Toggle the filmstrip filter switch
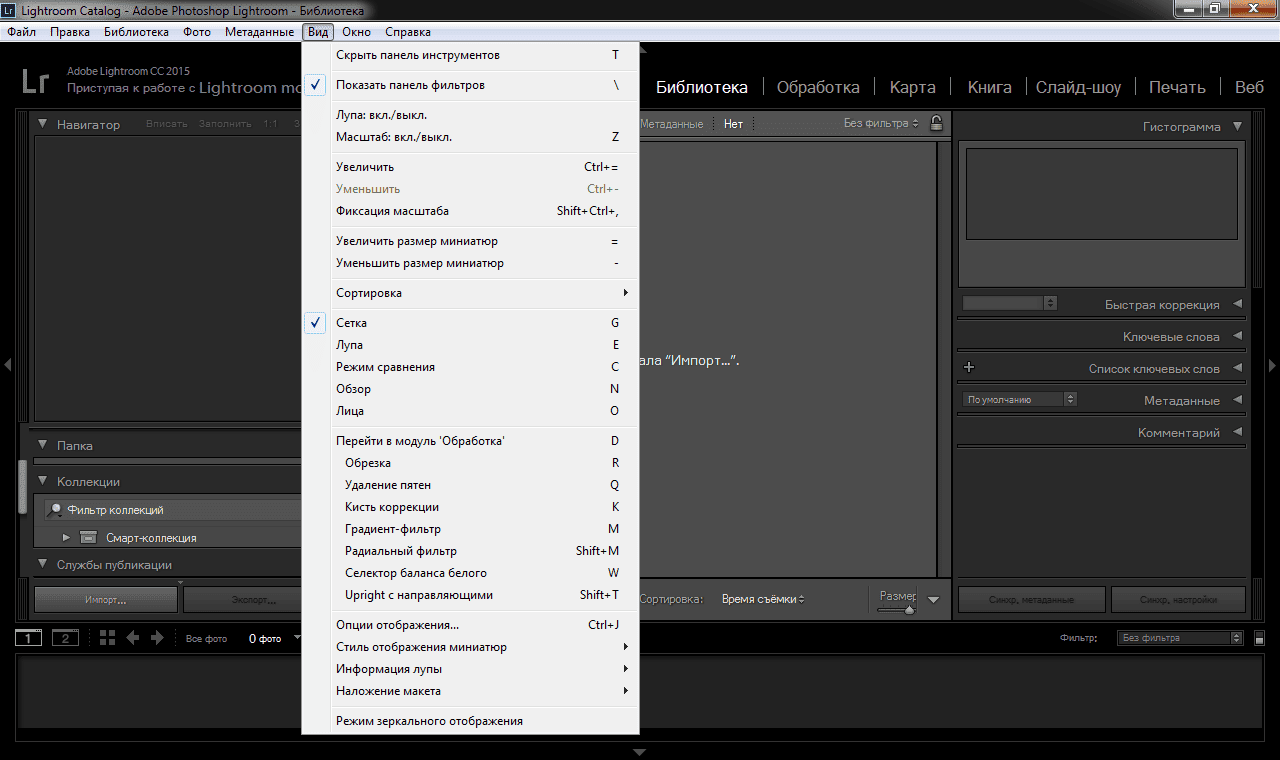Viewport: 1280px width, 760px height. 1260,638
